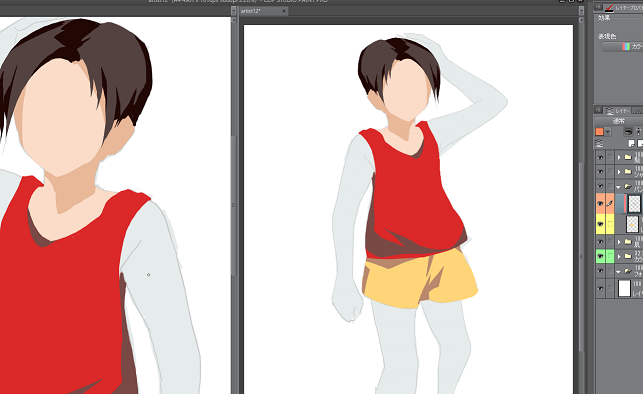
Task: Switch to the レイヤー panel tab
Action: click(x=618, y=111)
